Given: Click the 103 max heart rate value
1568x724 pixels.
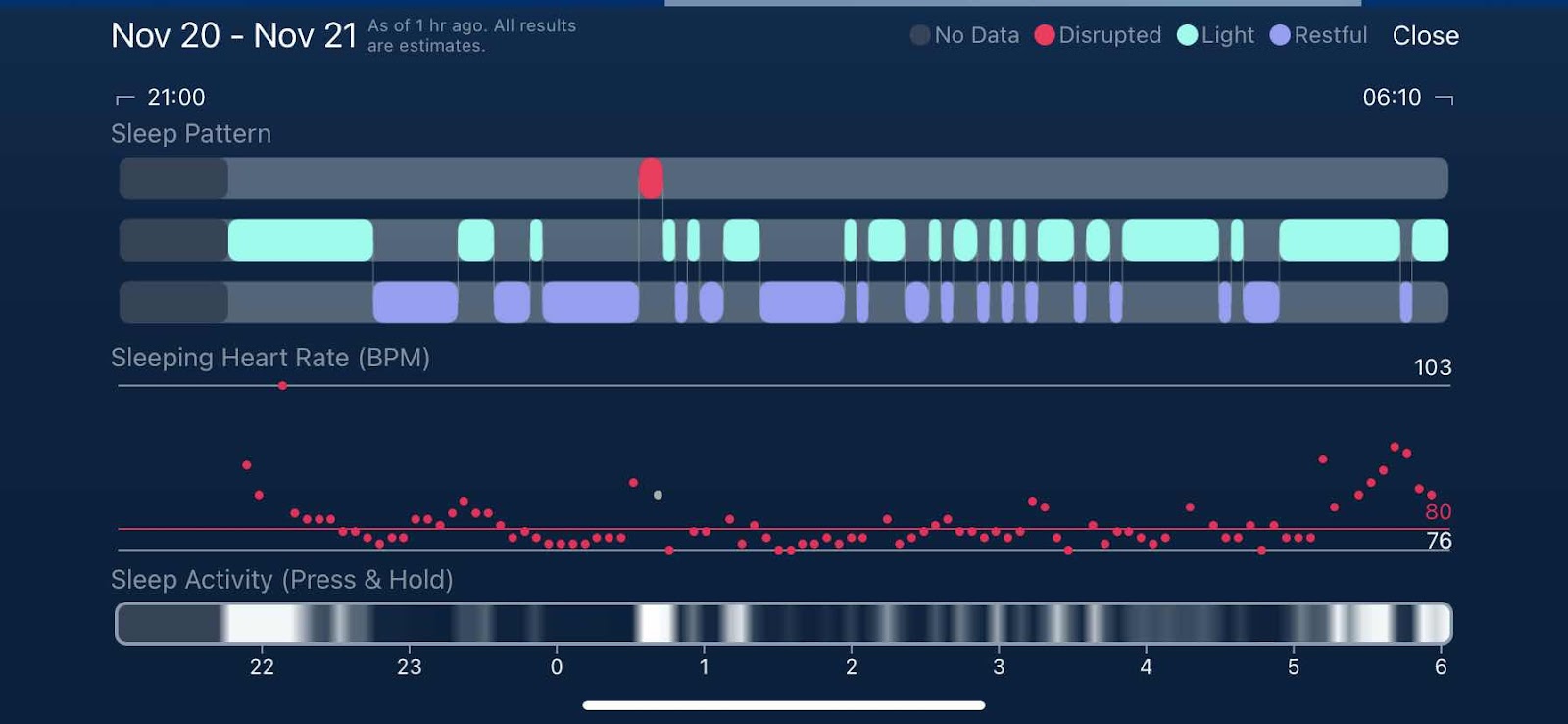Looking at the screenshot, I should tap(1433, 367).
